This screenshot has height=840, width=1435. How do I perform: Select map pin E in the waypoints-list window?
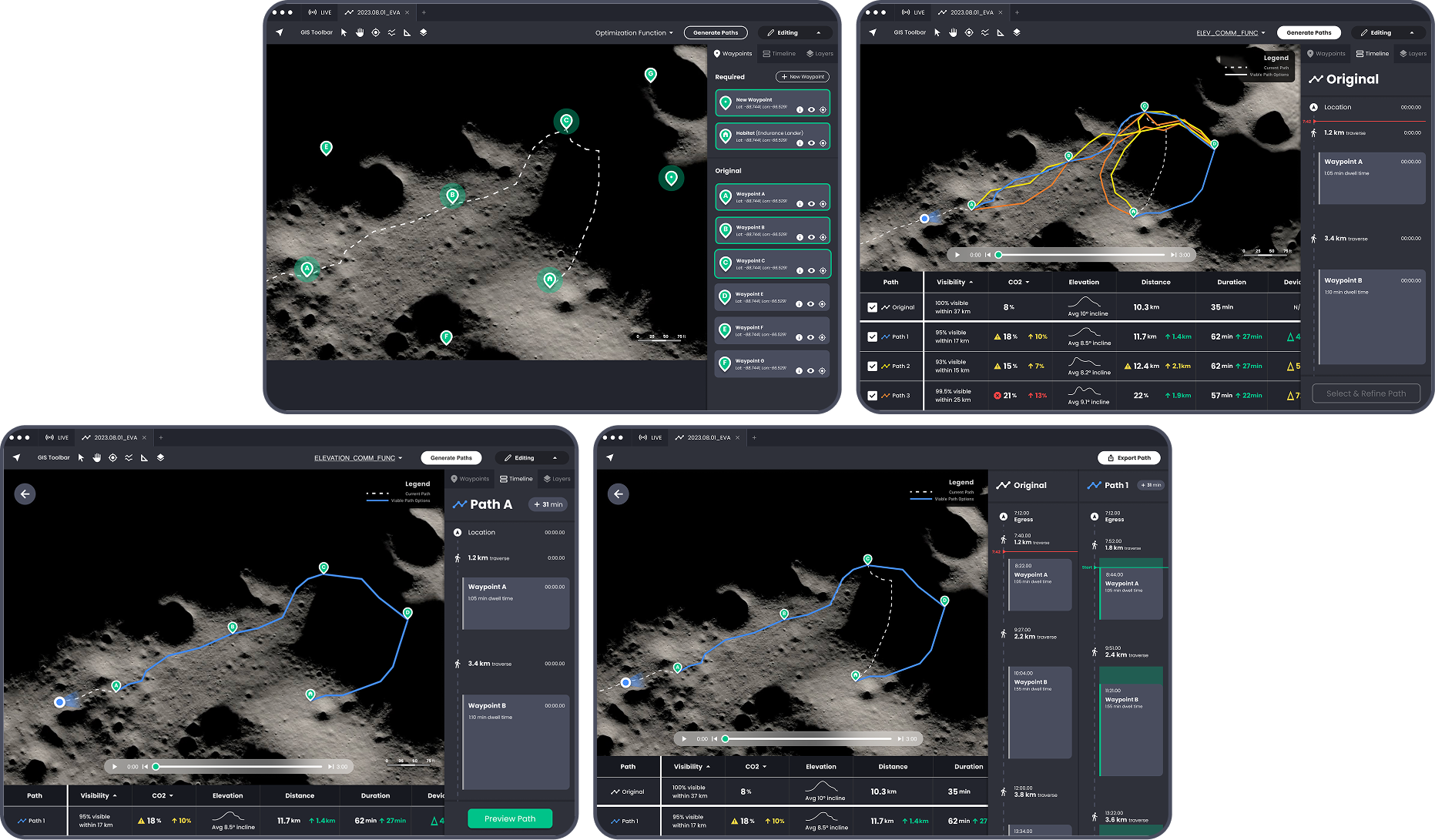coord(327,148)
